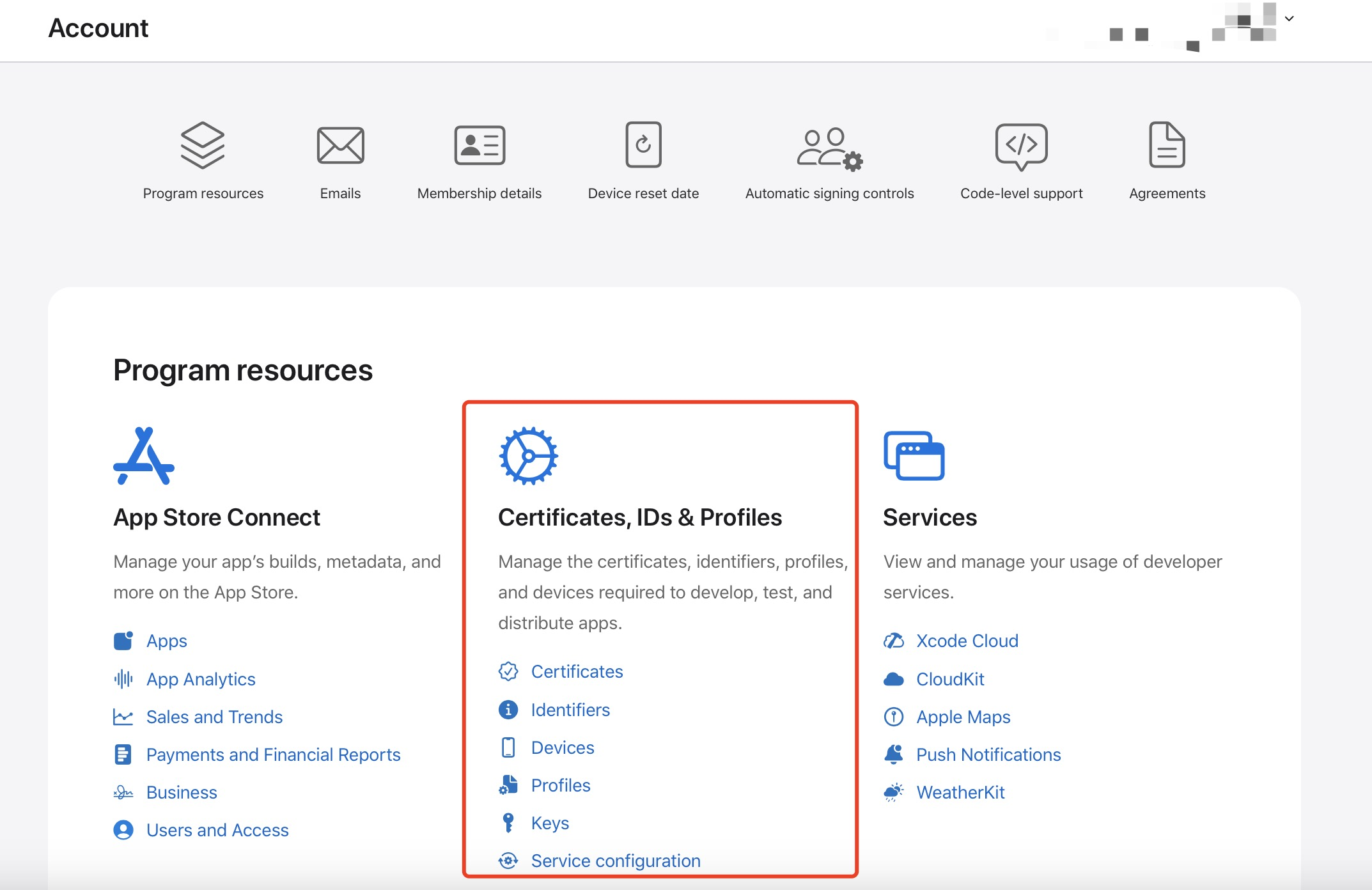Open the Business link
The image size is (1372, 890).
click(182, 792)
